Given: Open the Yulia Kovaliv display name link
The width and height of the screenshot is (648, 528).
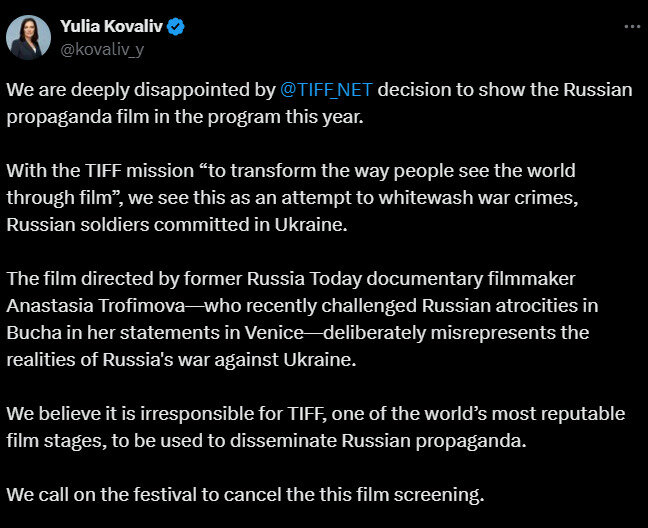Looking at the screenshot, I should [x=112, y=26].
